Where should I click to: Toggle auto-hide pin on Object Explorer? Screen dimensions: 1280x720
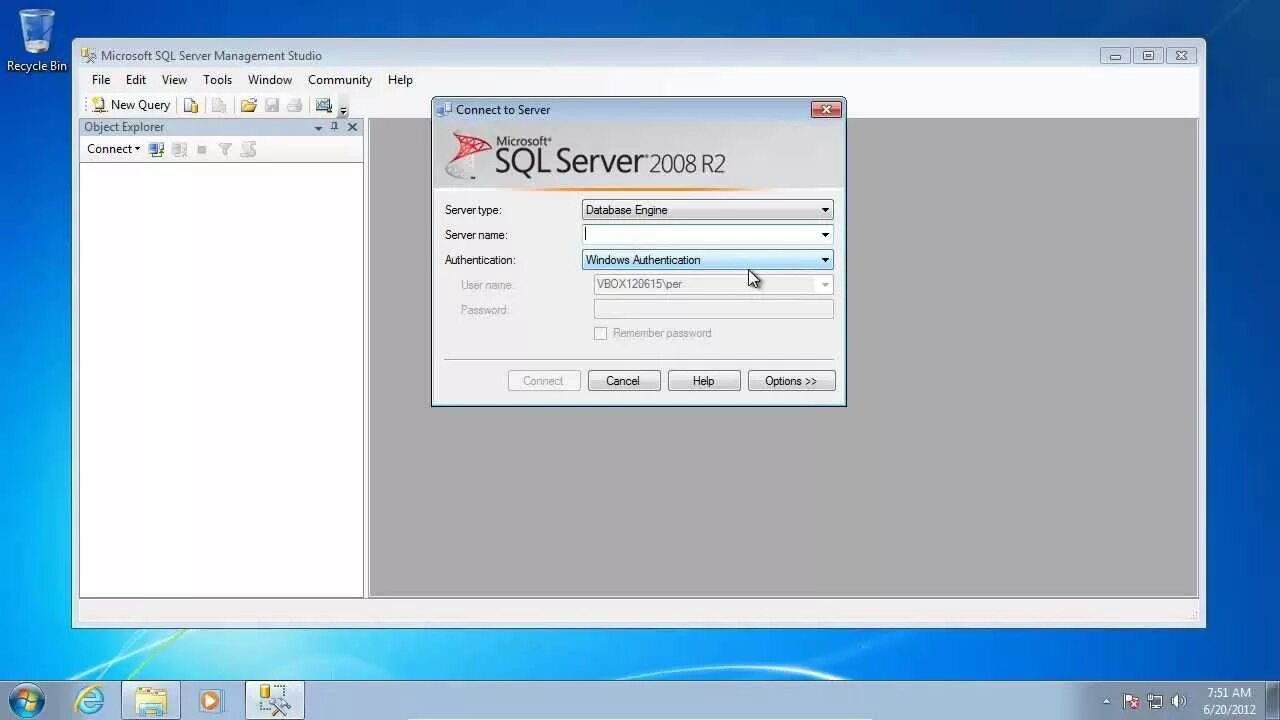335,127
